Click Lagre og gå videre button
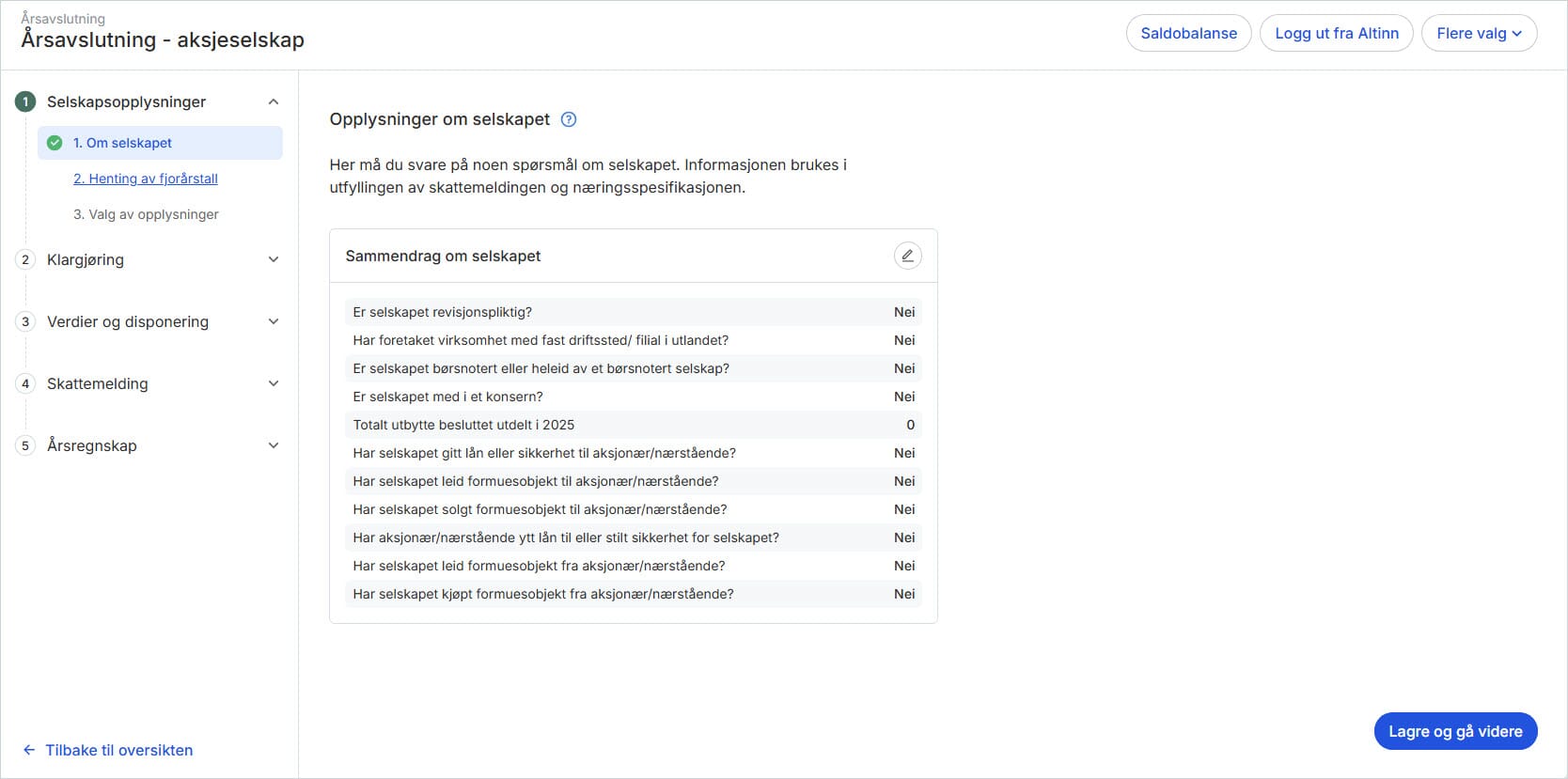The width and height of the screenshot is (1568, 779). coord(1454,731)
